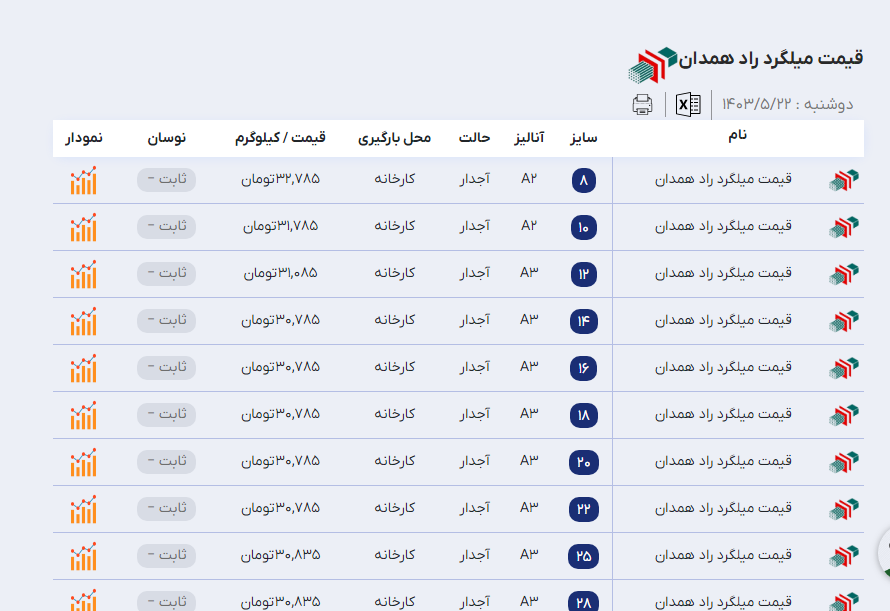Screen dimensions: 890x611
Task: View chart icon in size 20 row
Action: [83, 462]
